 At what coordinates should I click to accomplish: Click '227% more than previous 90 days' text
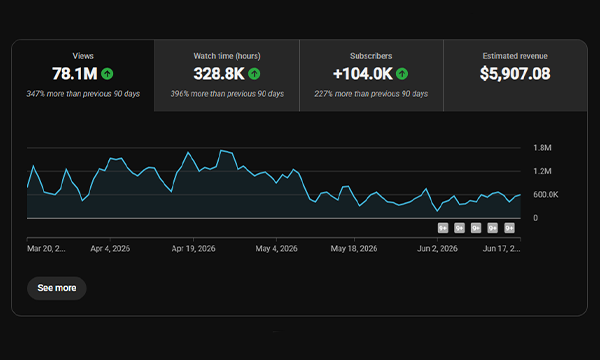(x=371, y=94)
